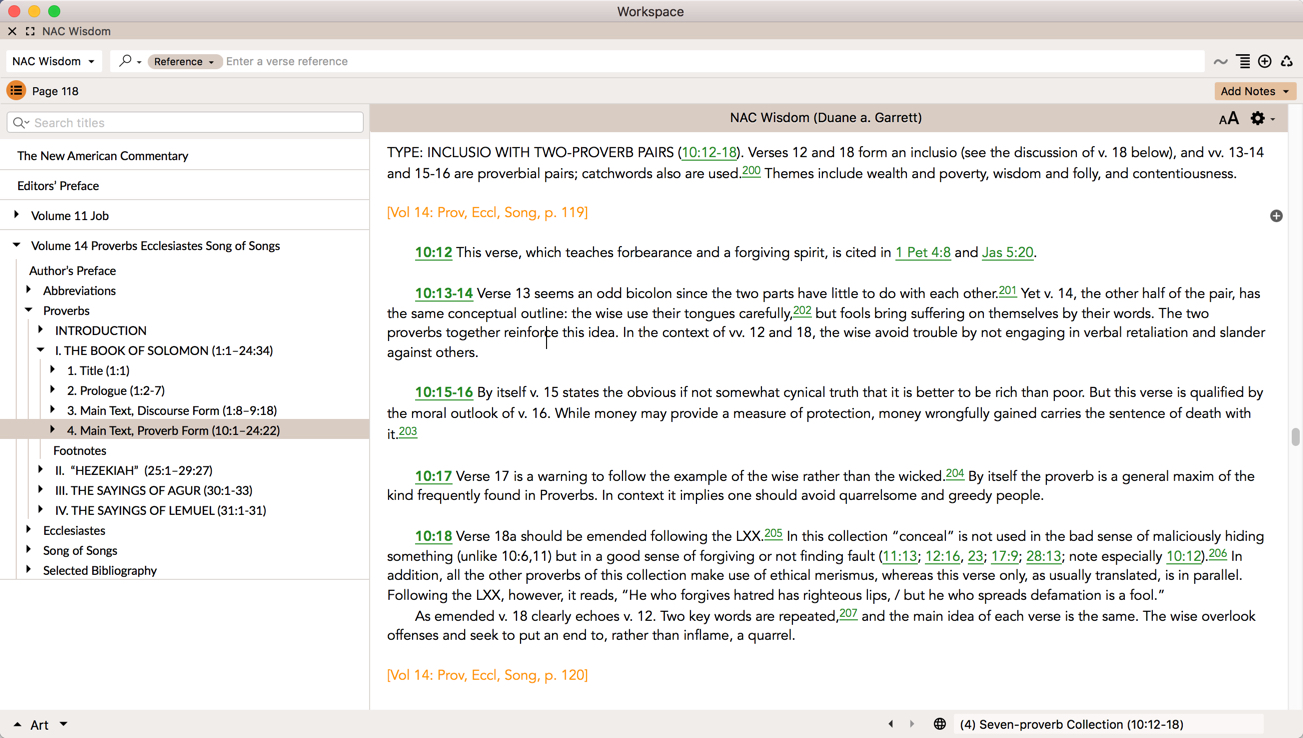1303x738 pixels.
Task: Open the Reference search type dropdown
Action: (x=184, y=62)
